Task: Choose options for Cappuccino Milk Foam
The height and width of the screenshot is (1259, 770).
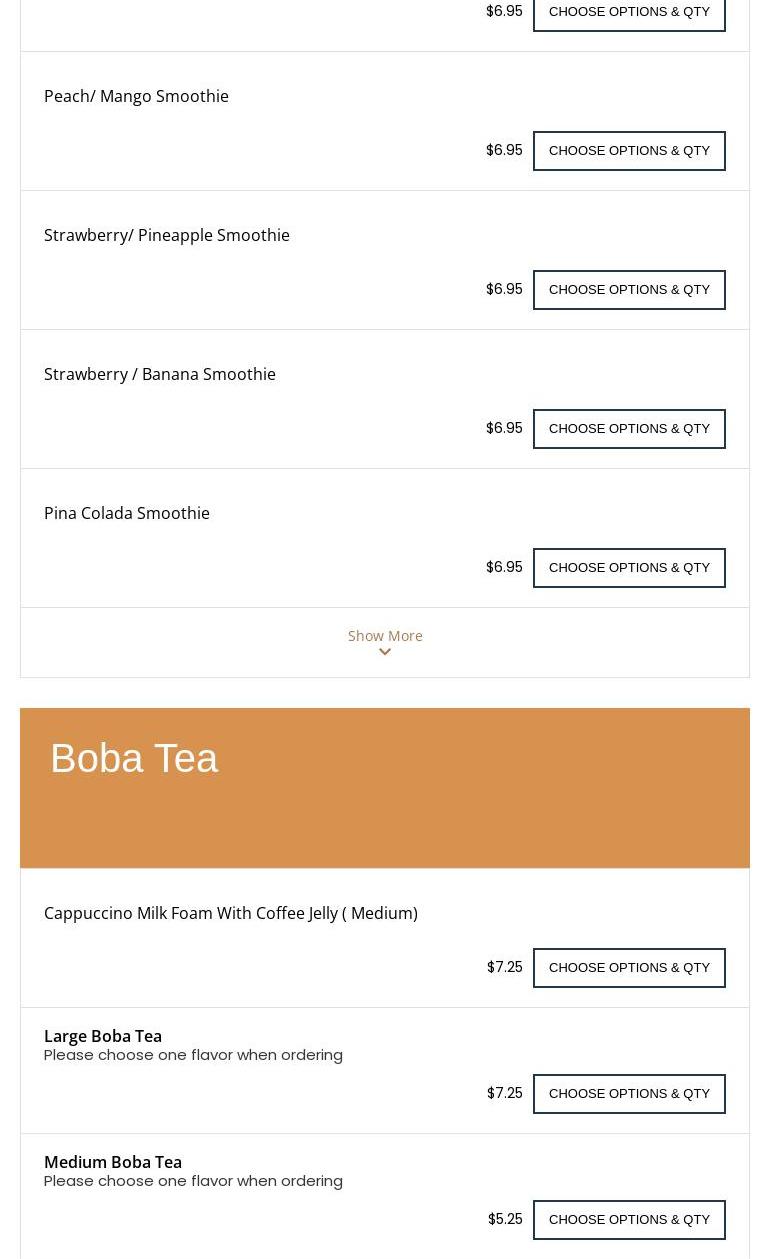Action: pyautogui.click(x=629, y=968)
